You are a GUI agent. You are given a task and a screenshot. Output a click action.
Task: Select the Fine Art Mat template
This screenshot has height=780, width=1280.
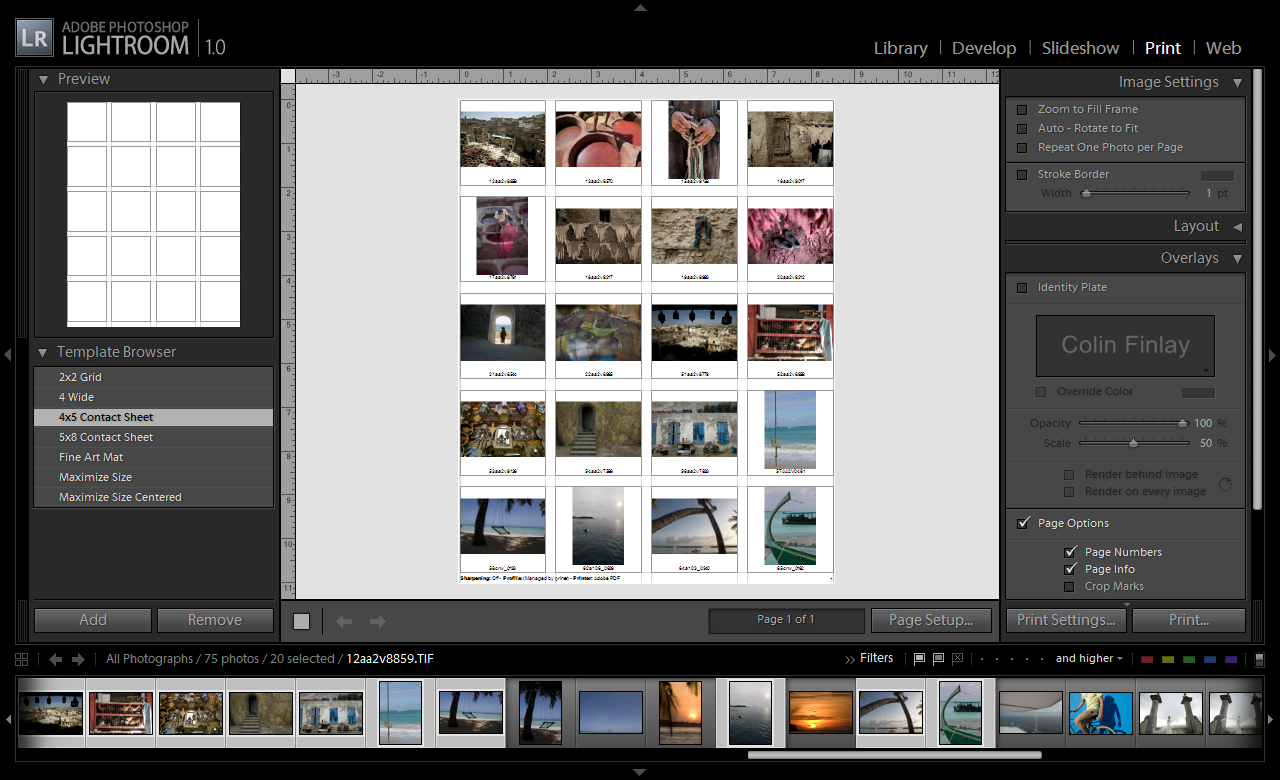pyautogui.click(x=91, y=457)
